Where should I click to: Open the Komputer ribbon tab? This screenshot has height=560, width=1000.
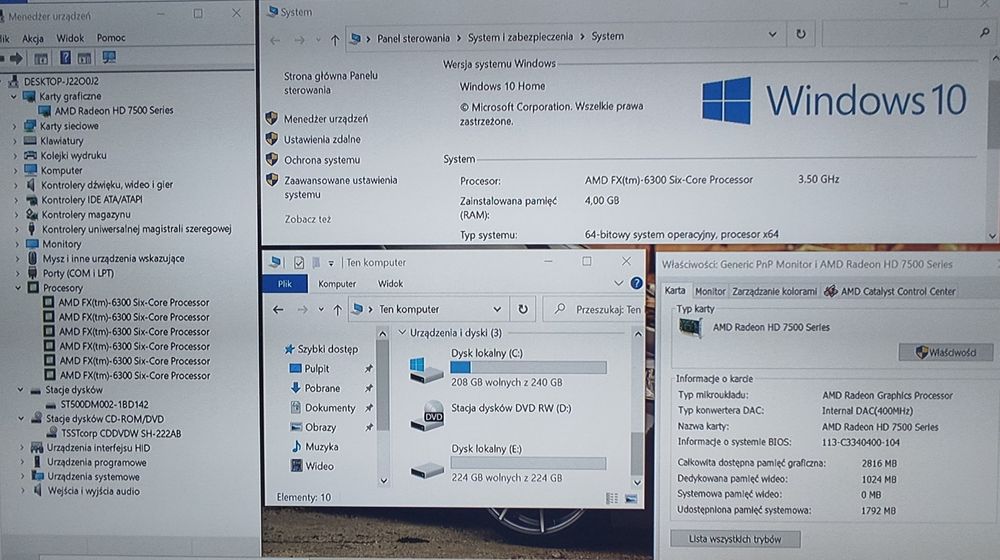coord(337,284)
